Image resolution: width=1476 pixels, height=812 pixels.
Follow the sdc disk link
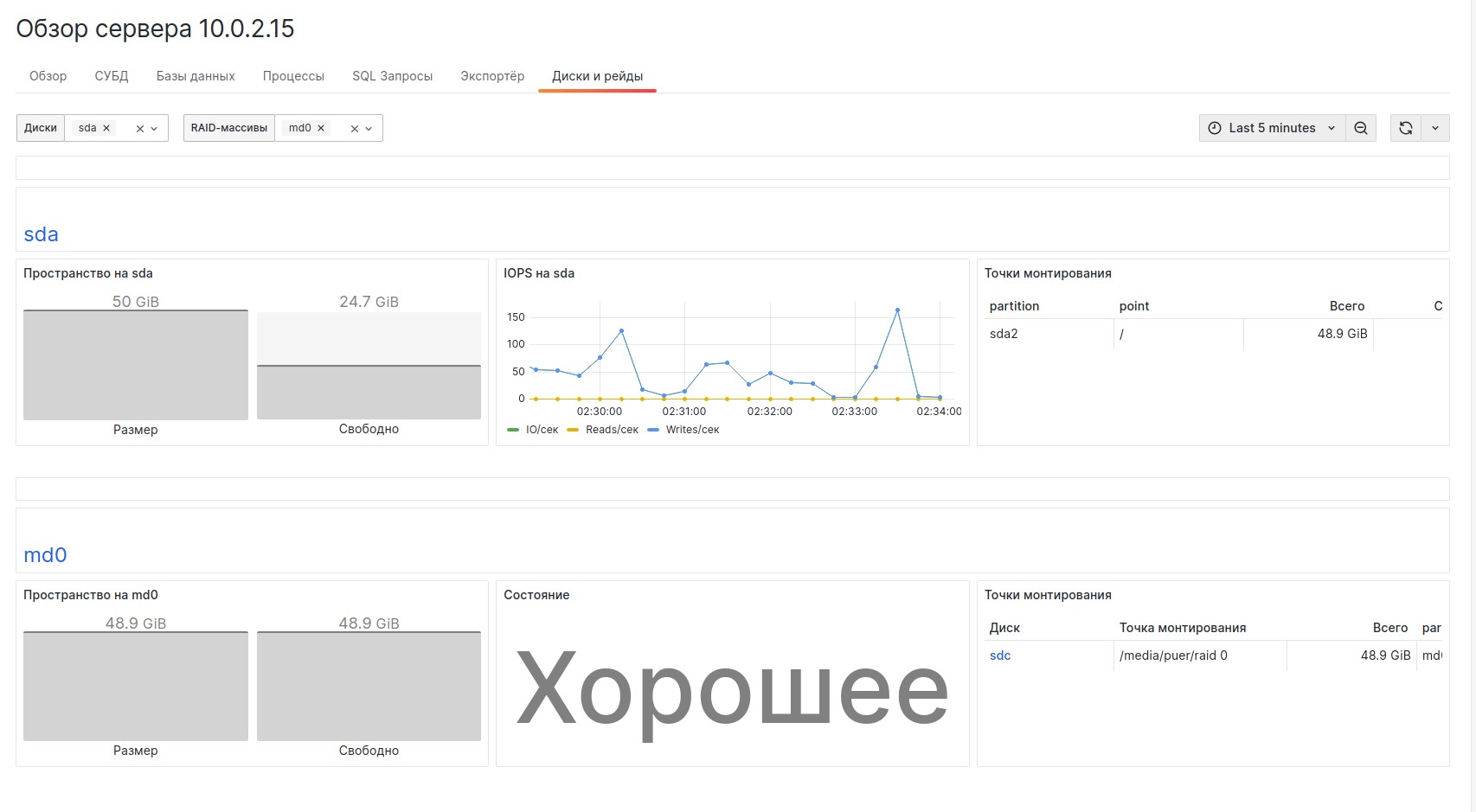point(1000,655)
